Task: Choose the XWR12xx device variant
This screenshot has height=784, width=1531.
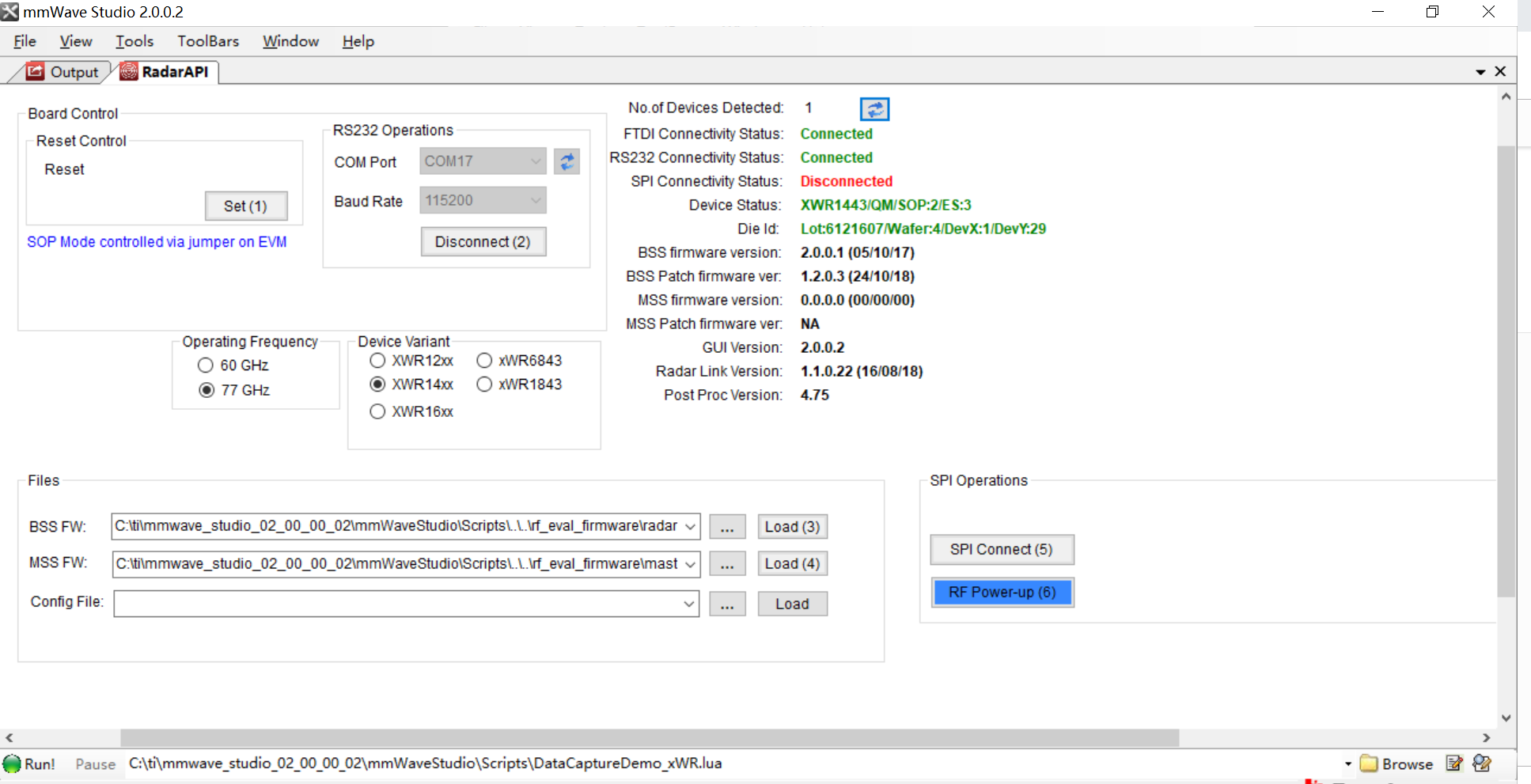Action: coord(377,361)
